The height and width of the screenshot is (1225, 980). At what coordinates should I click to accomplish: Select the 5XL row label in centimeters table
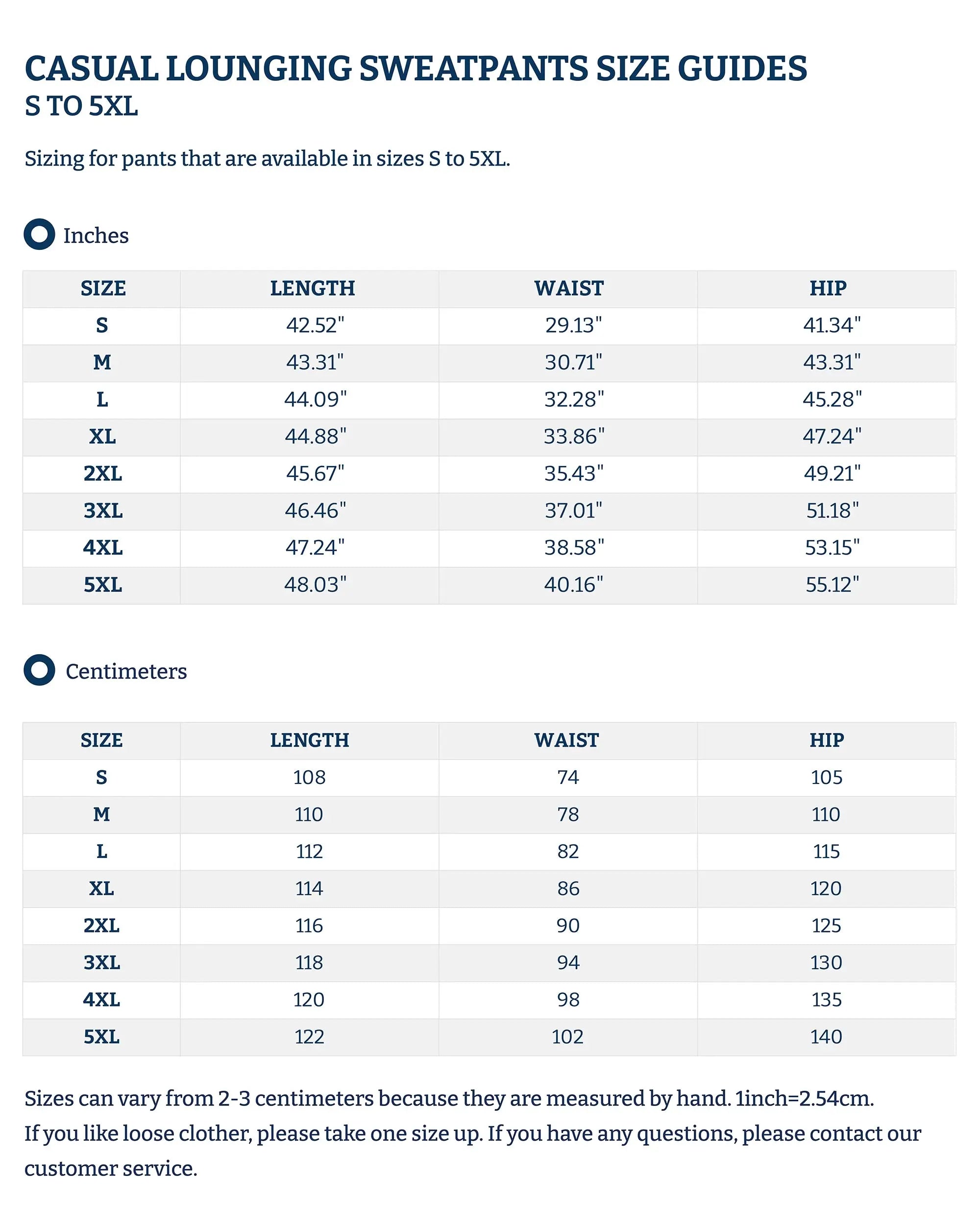[x=102, y=1036]
